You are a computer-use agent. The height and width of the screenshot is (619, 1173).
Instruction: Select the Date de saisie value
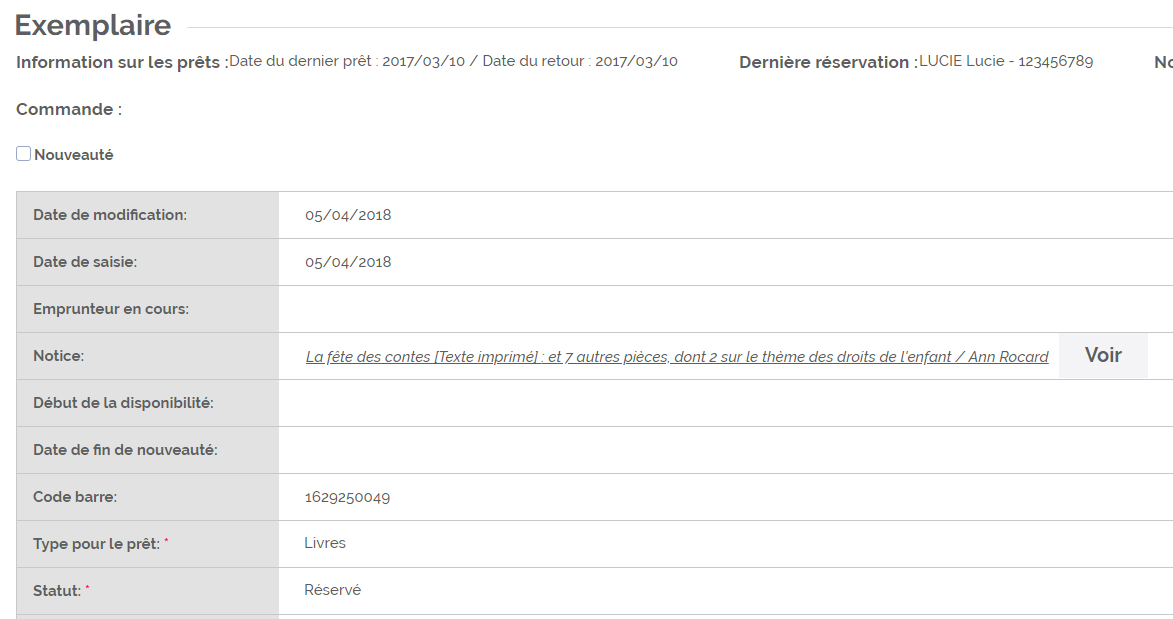[348, 263]
